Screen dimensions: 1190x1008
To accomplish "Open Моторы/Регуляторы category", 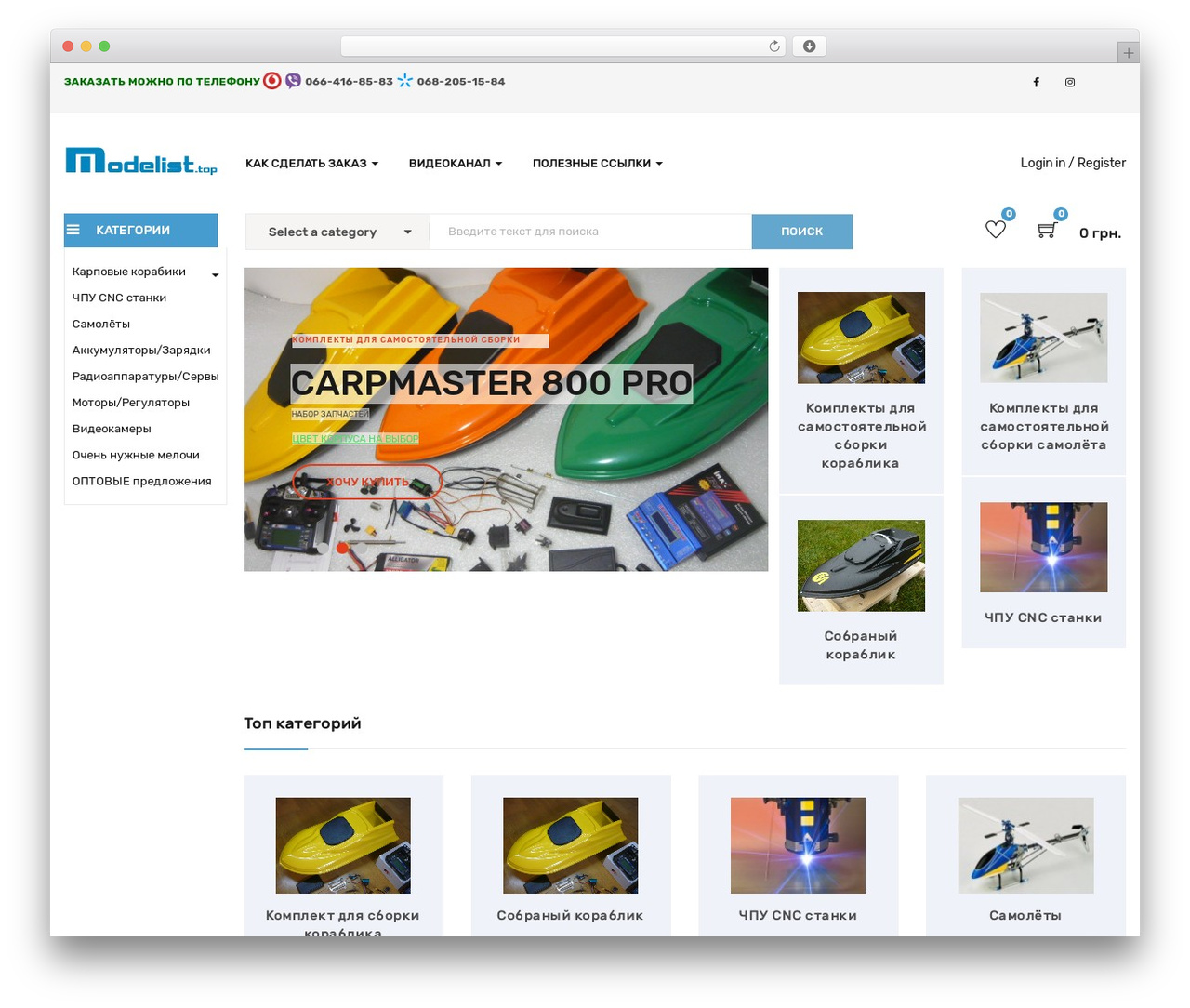I will click(x=131, y=402).
